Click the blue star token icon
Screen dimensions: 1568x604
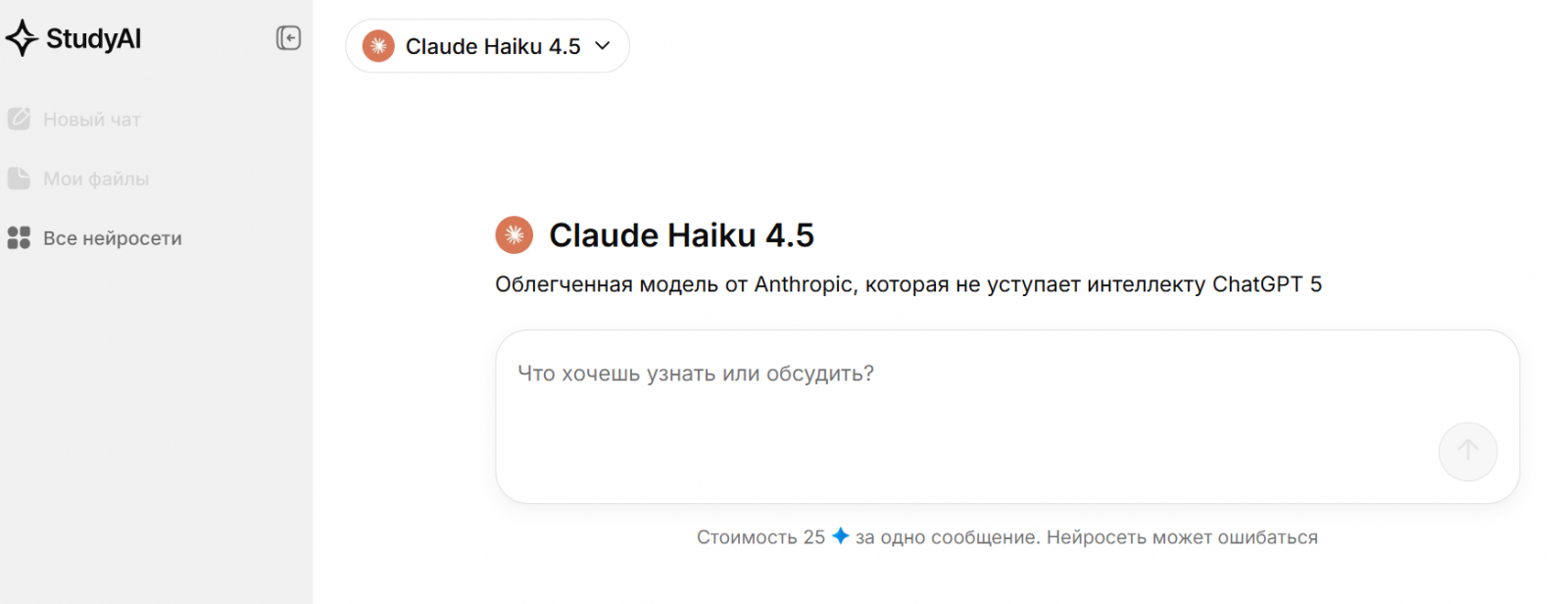[840, 536]
